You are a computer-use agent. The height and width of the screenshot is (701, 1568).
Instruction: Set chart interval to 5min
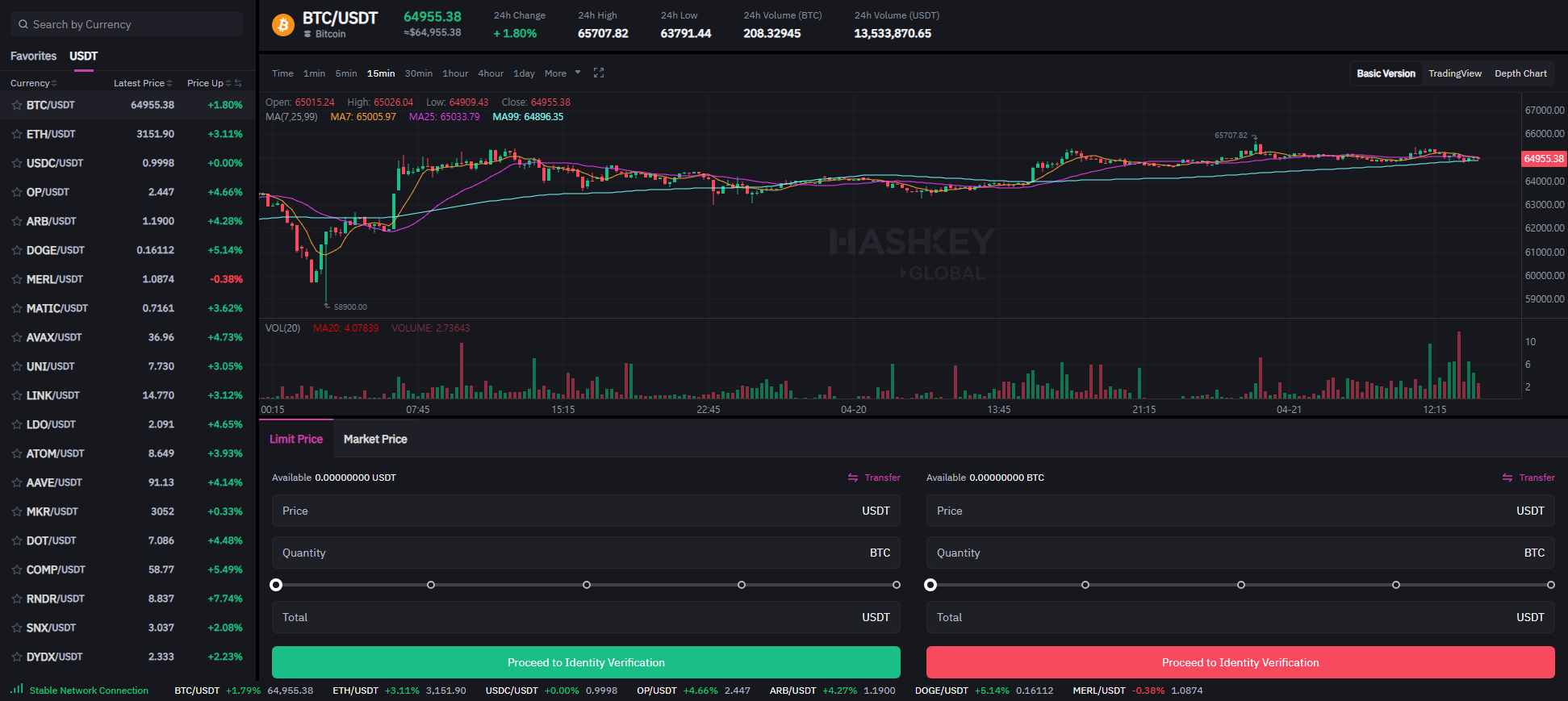coord(346,73)
